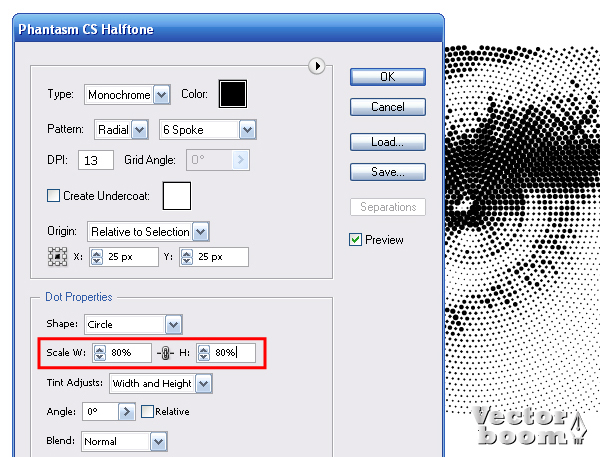Click the Load... button
Screen dimensions: 600x457
pos(388,142)
